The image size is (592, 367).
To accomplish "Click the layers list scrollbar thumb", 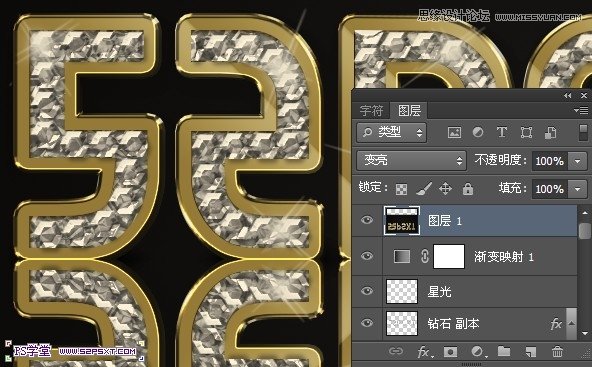I will pos(585,230).
